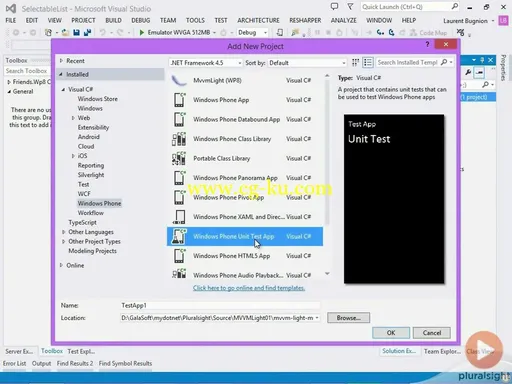The width and height of the screenshot is (512, 384).
Task: Open the PROJECT menu
Action: (83, 20)
